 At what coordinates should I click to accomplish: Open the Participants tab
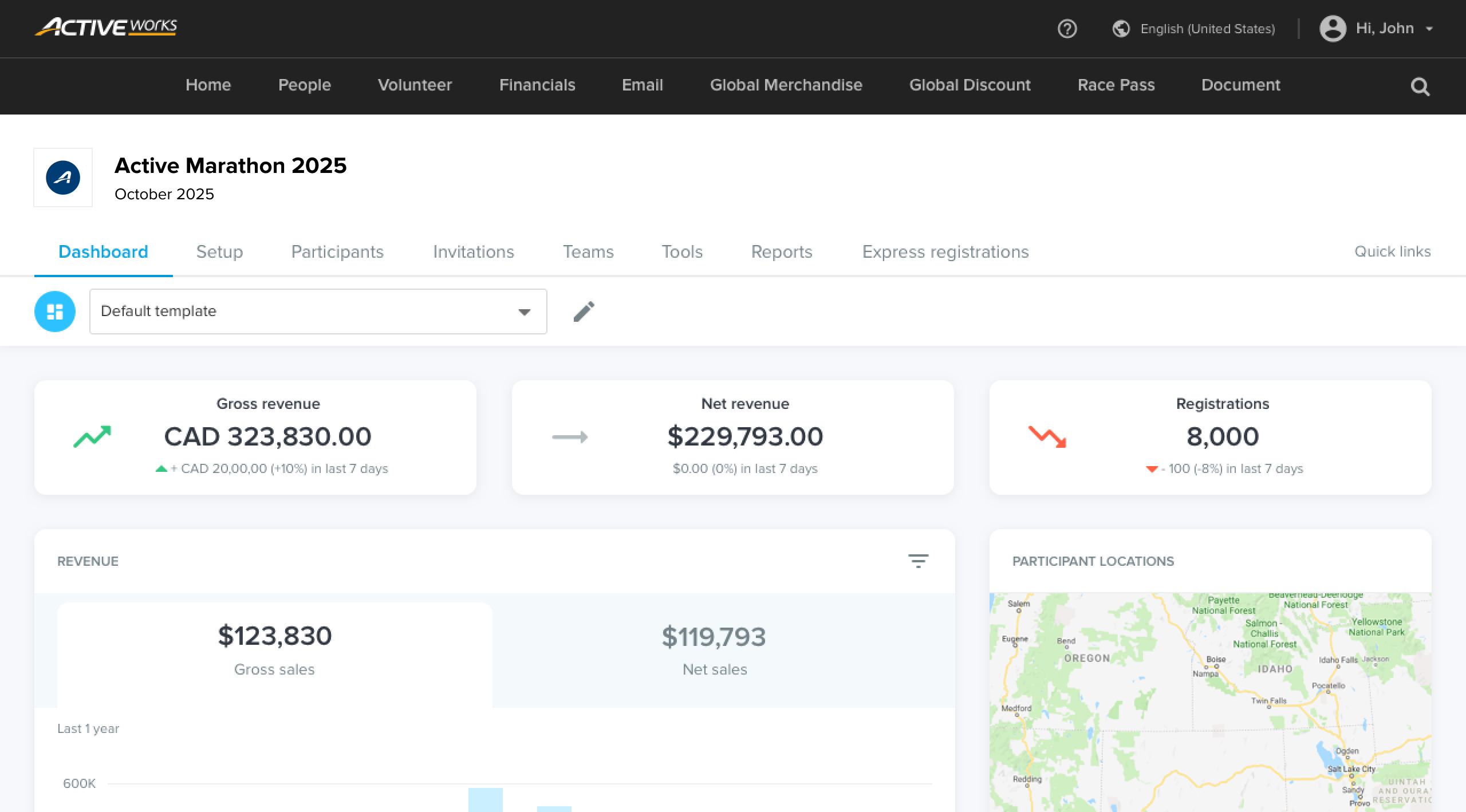pyautogui.click(x=337, y=252)
